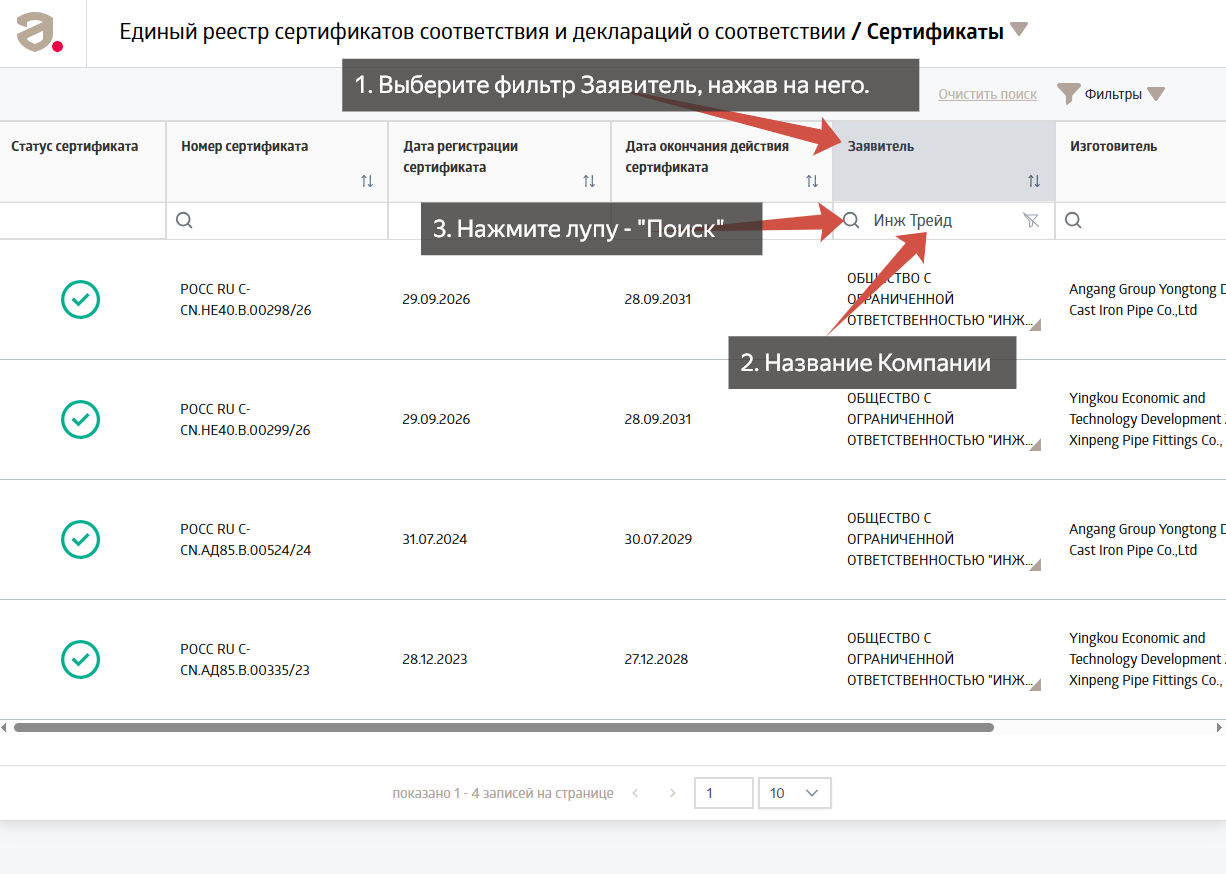
Task: Clear the Заявитель filter with funnel icon
Action: click(1032, 221)
